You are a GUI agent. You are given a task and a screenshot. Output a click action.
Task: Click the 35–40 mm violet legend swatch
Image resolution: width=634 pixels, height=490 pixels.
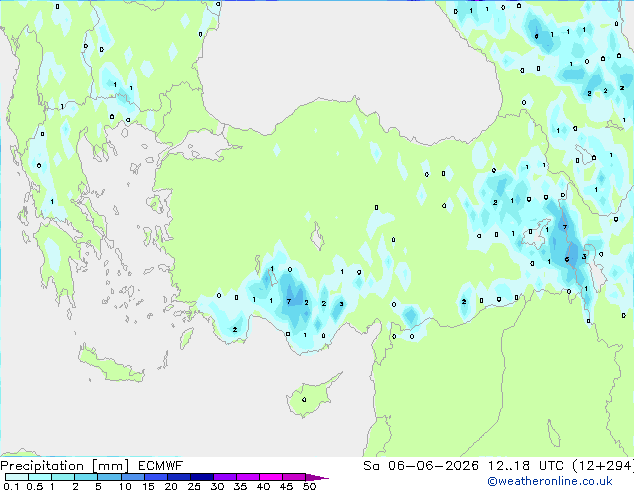point(247,477)
